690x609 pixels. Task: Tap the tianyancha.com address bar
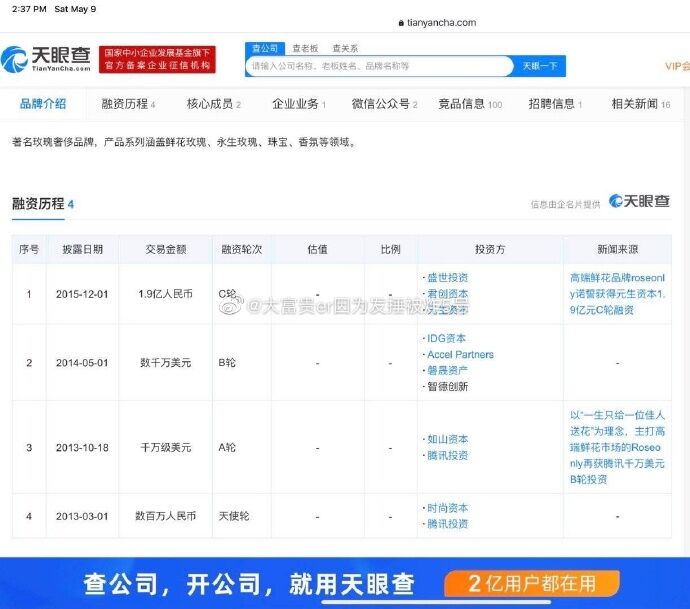[437, 22]
